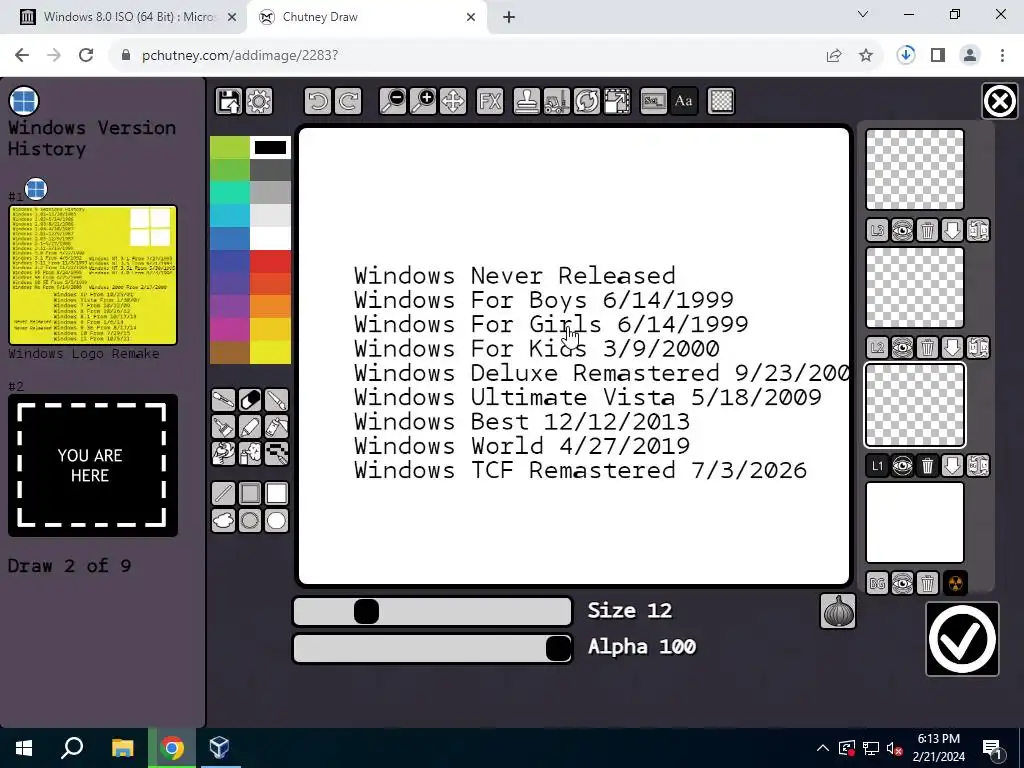Zoom out with the minus magnifier
This screenshot has width=1024, height=768.
click(x=393, y=101)
